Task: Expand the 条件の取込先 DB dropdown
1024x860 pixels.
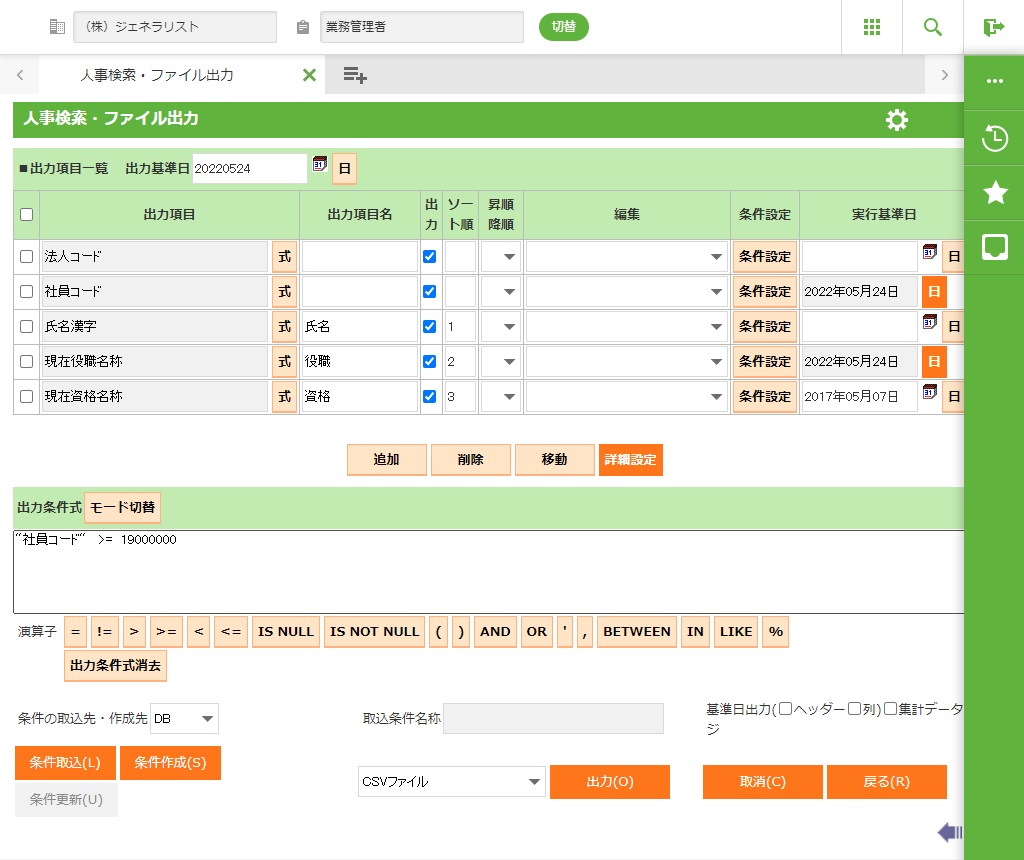Action: (184, 718)
